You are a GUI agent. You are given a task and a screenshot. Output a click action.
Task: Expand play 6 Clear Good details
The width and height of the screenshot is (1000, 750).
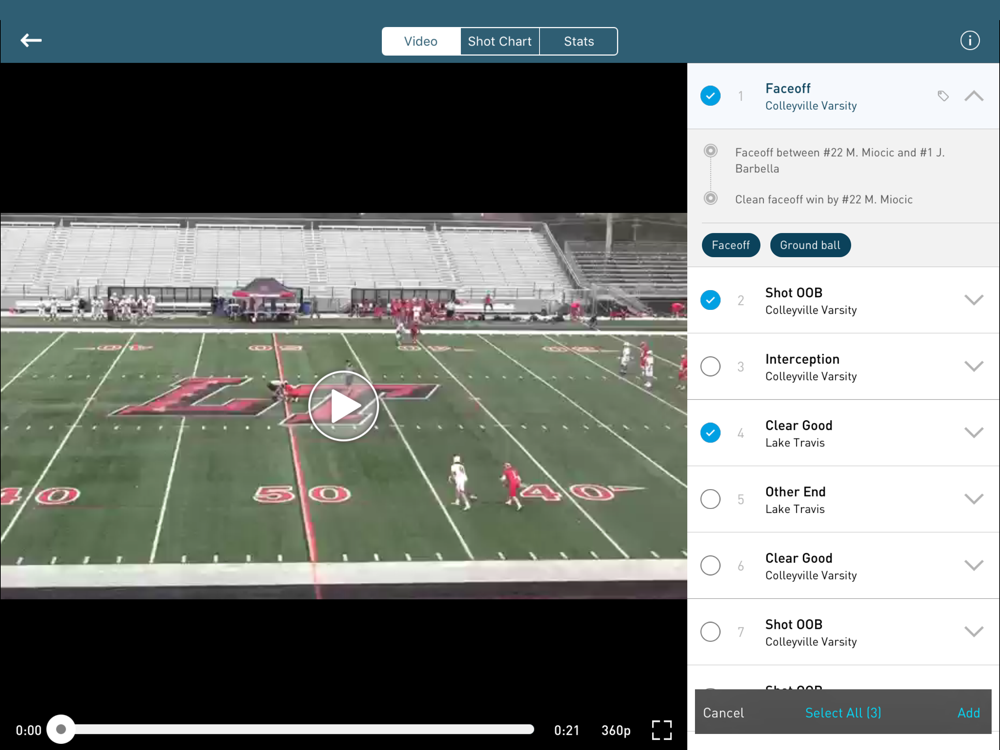[x=973, y=565]
